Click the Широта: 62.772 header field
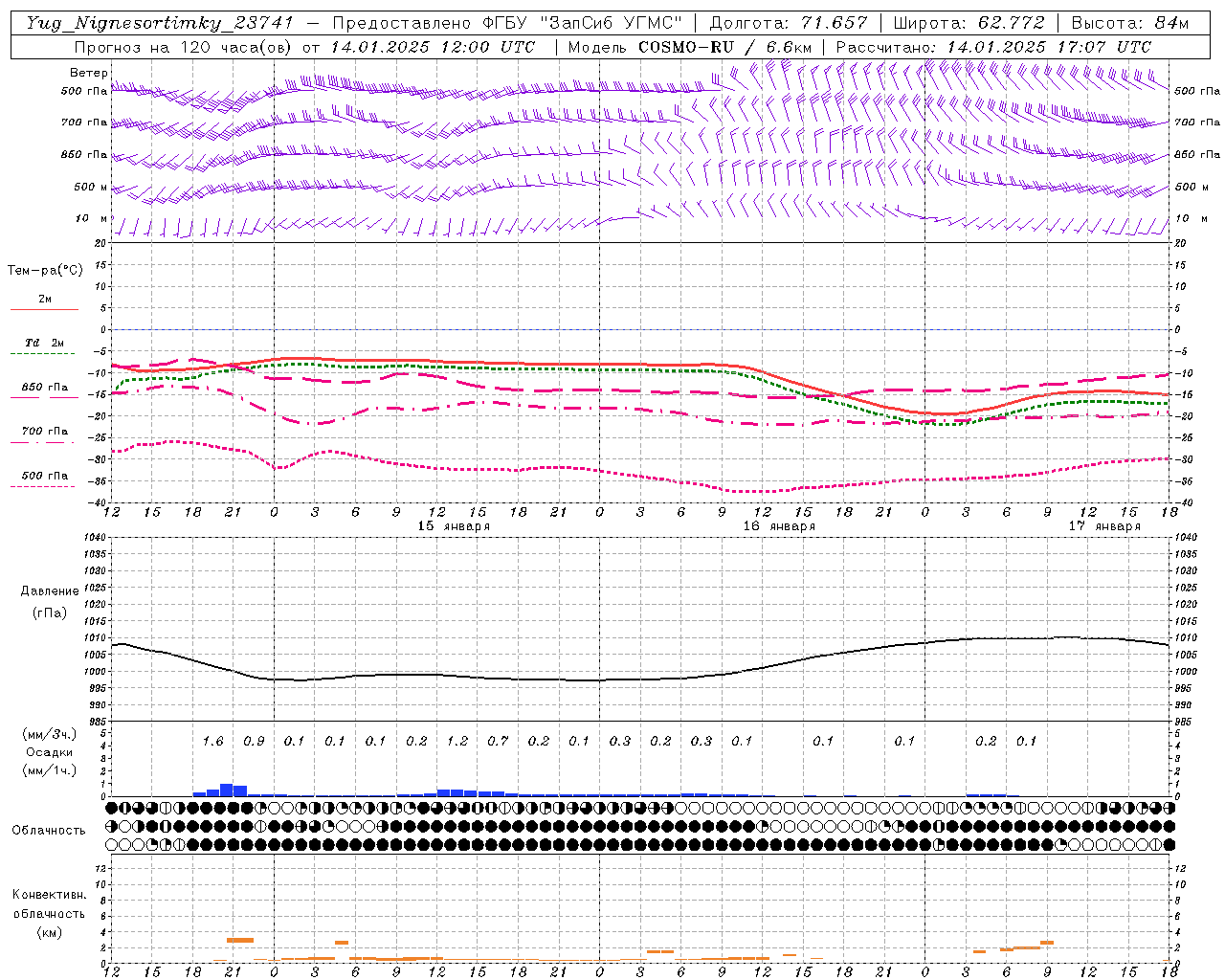Viewport: 1225px width, 980px height. 970,23
